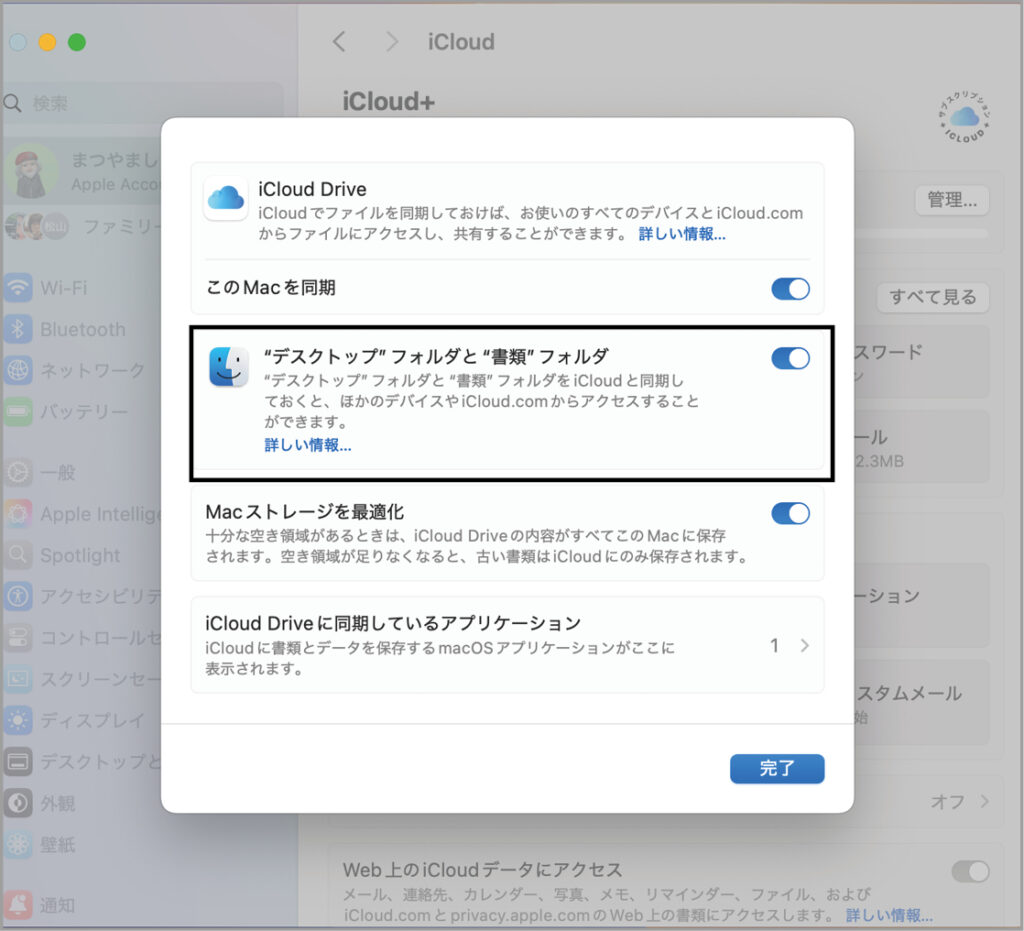Click the 外観 label in sidebar
This screenshot has width=1024, height=931.
57,803
